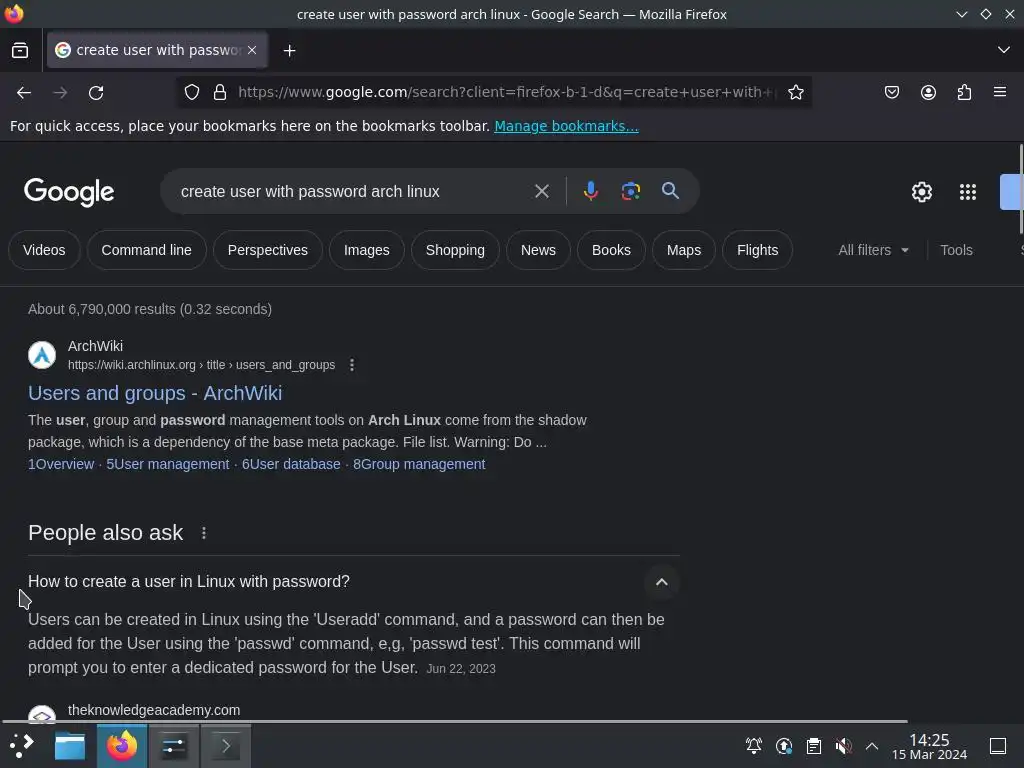Open the system updates tray icon
1024x768 pixels.
pyautogui.click(x=784, y=745)
